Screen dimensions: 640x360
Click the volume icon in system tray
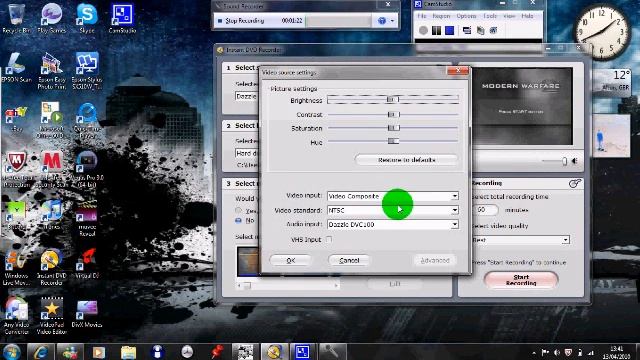[557, 352]
